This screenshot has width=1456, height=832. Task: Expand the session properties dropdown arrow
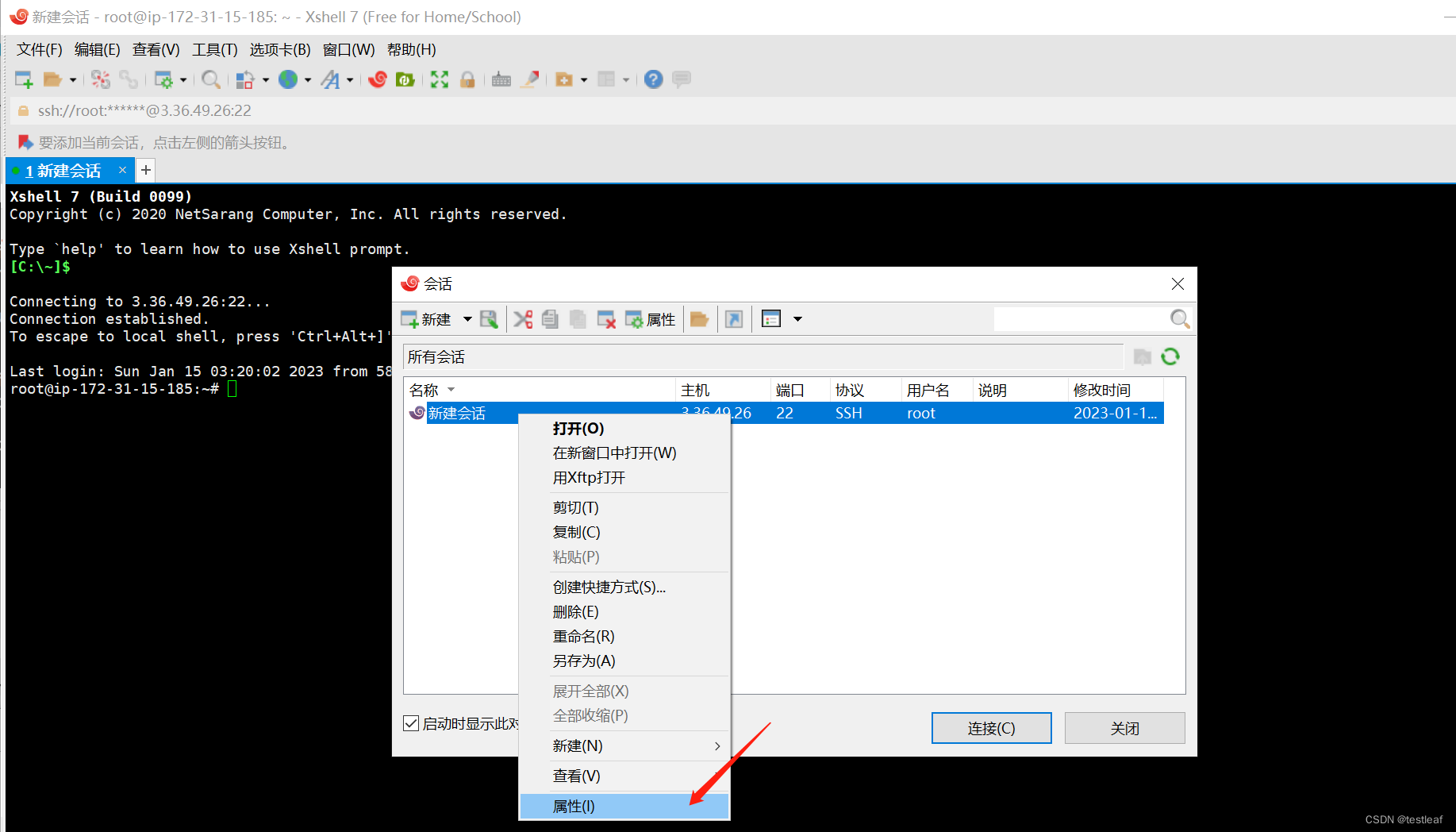click(183, 79)
